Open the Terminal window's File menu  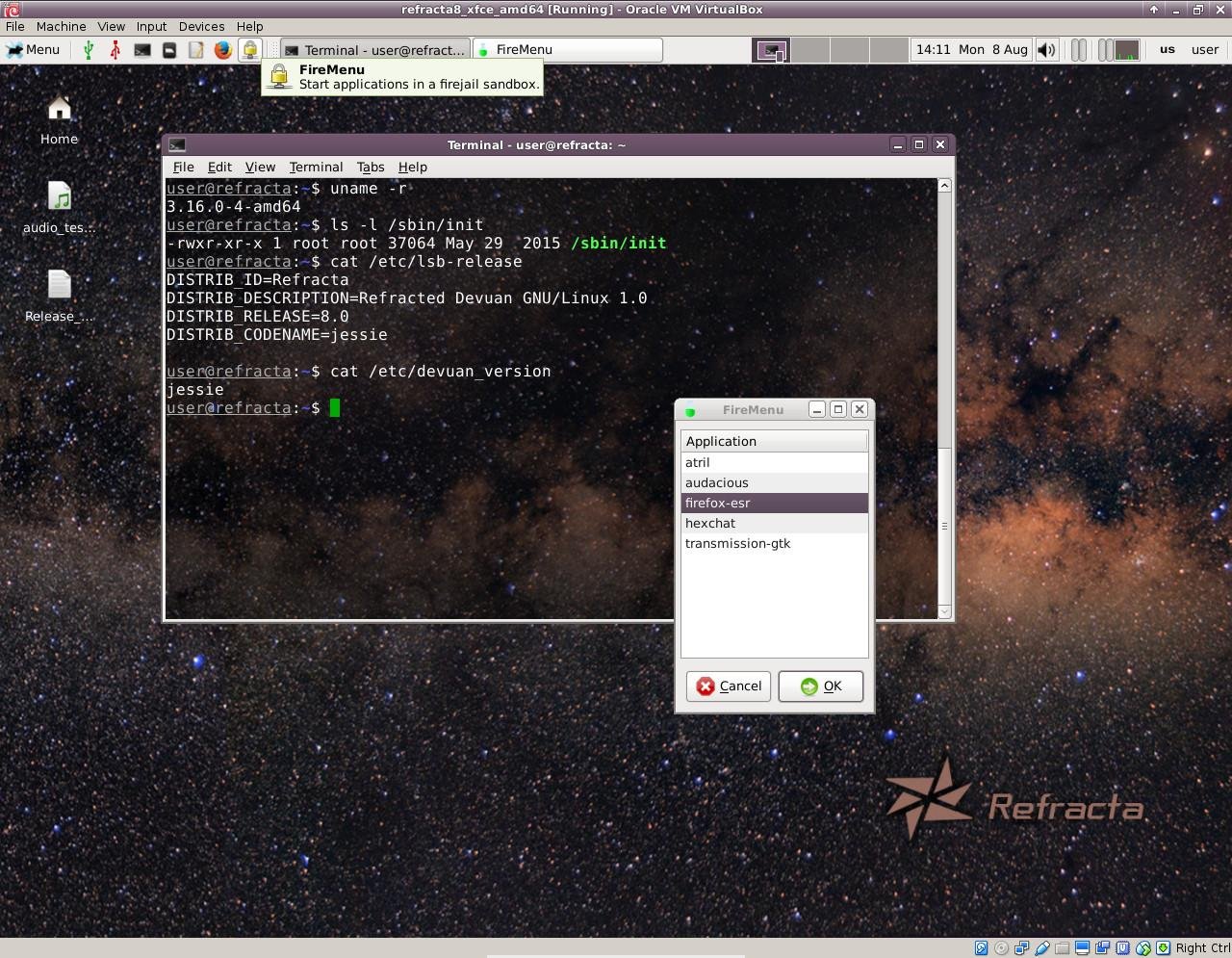point(184,167)
